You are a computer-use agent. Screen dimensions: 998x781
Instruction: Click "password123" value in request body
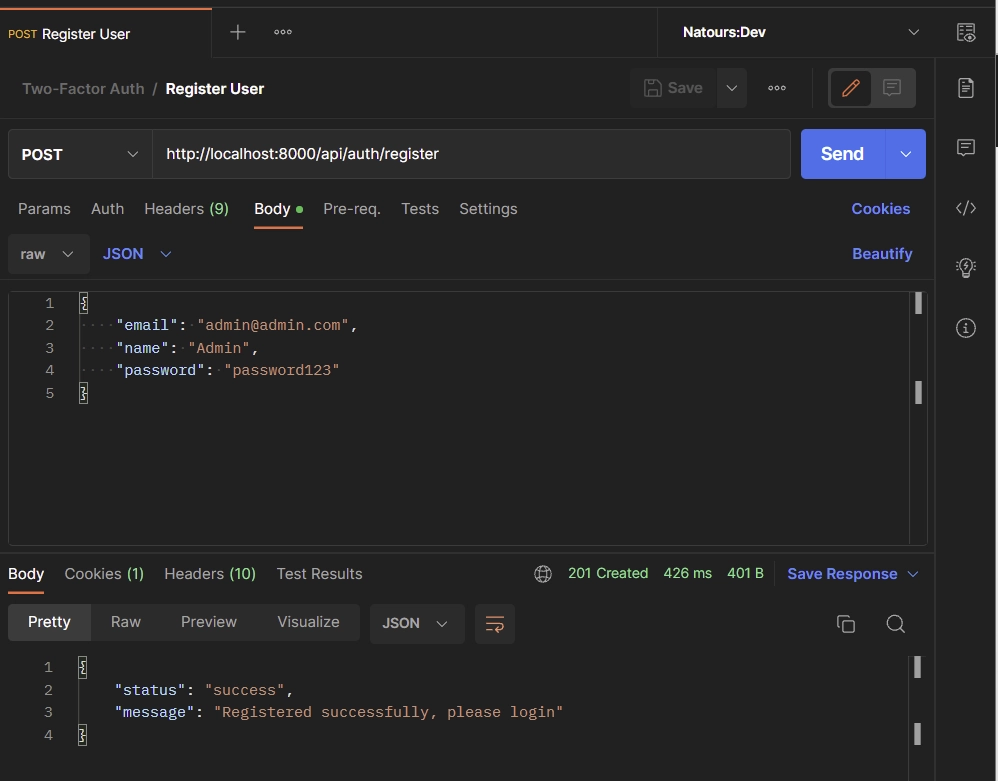pyautogui.click(x=282, y=370)
